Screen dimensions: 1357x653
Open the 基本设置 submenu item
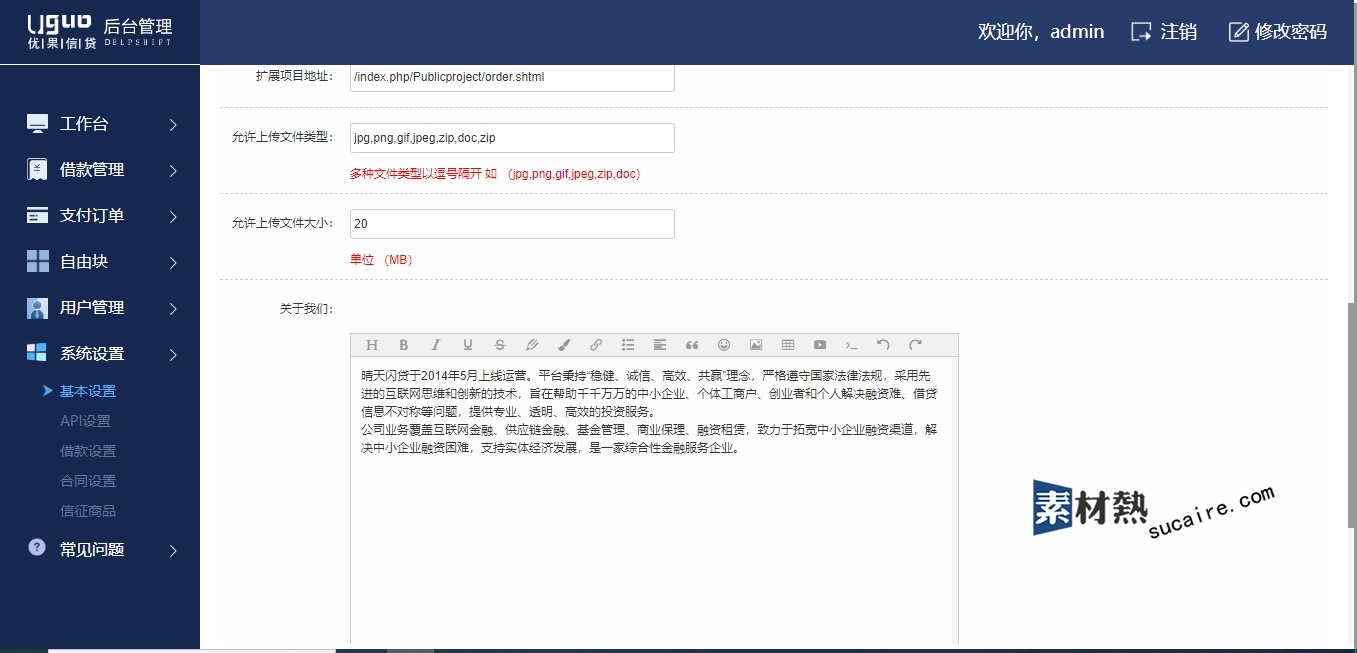coord(88,391)
